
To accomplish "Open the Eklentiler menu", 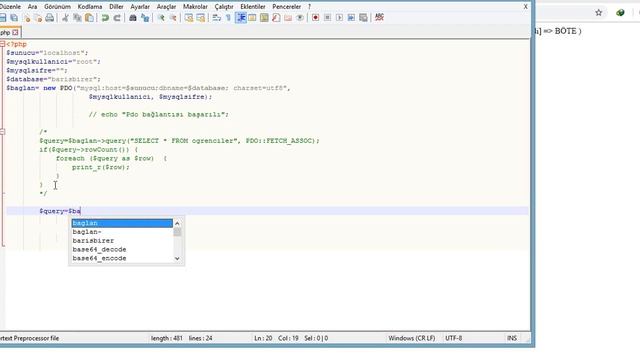I will (253, 7).
